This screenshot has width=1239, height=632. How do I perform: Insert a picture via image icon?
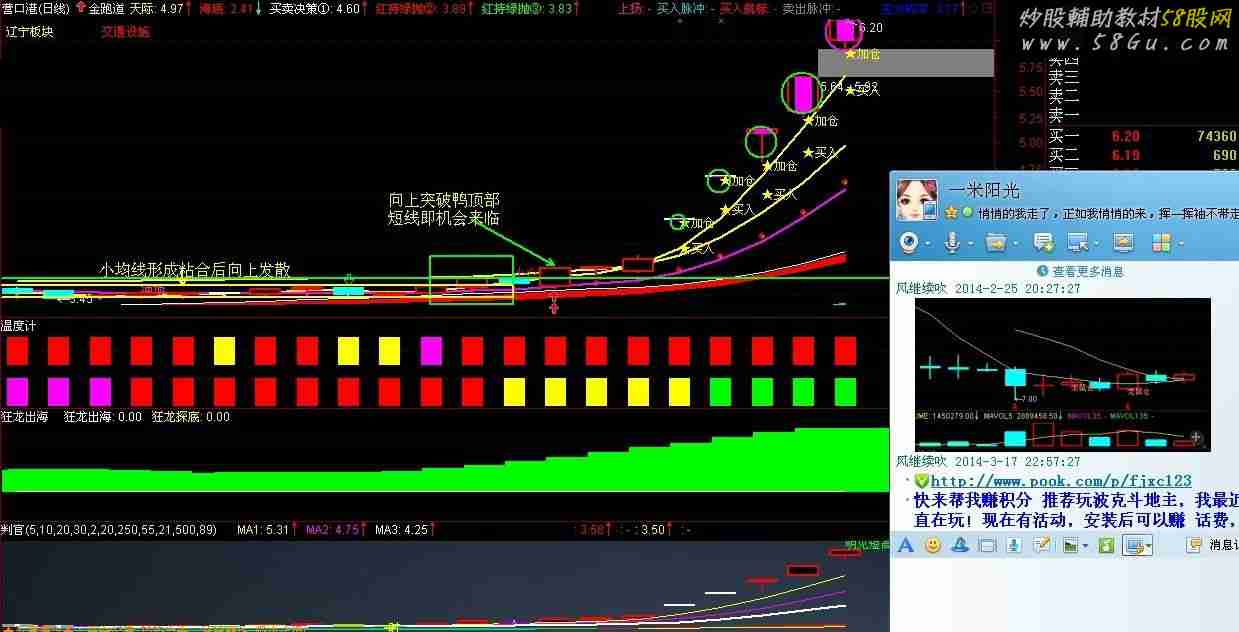[x=1070, y=545]
